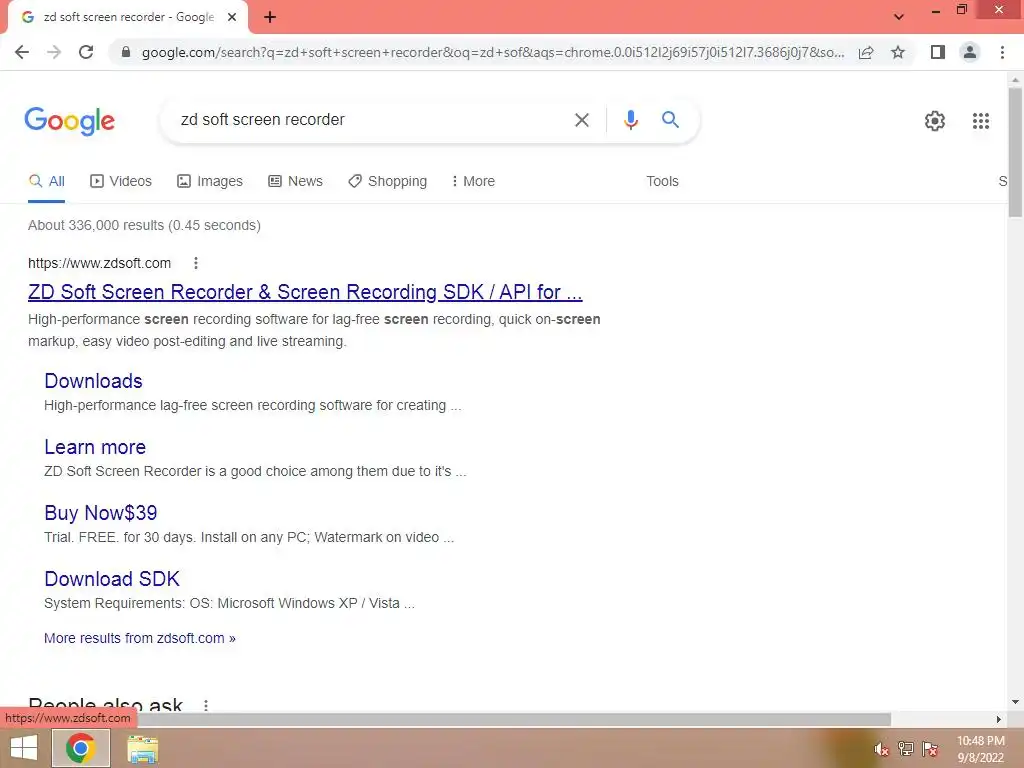
Task: Open the Buy Now$39 sitelink
Action: pyautogui.click(x=101, y=513)
